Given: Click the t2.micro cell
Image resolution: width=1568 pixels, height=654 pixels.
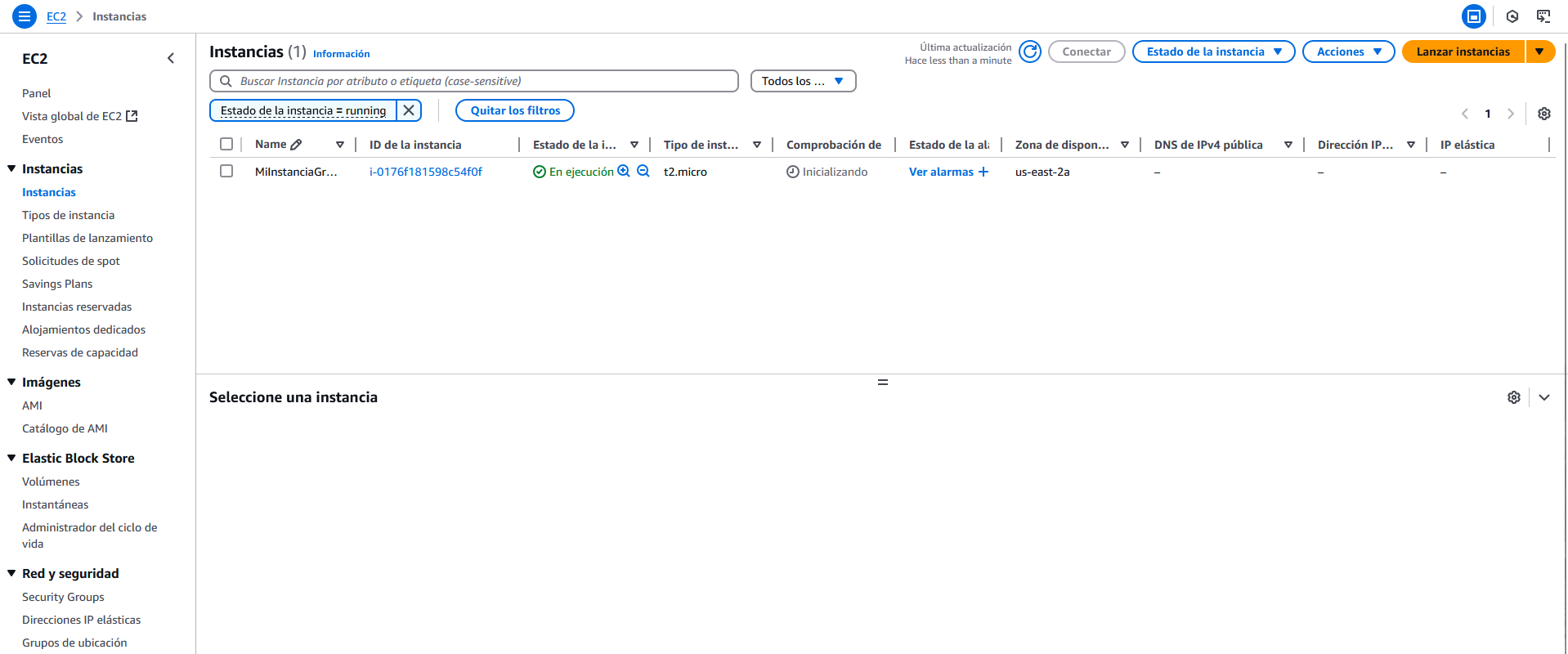Looking at the screenshot, I should pyautogui.click(x=685, y=172).
